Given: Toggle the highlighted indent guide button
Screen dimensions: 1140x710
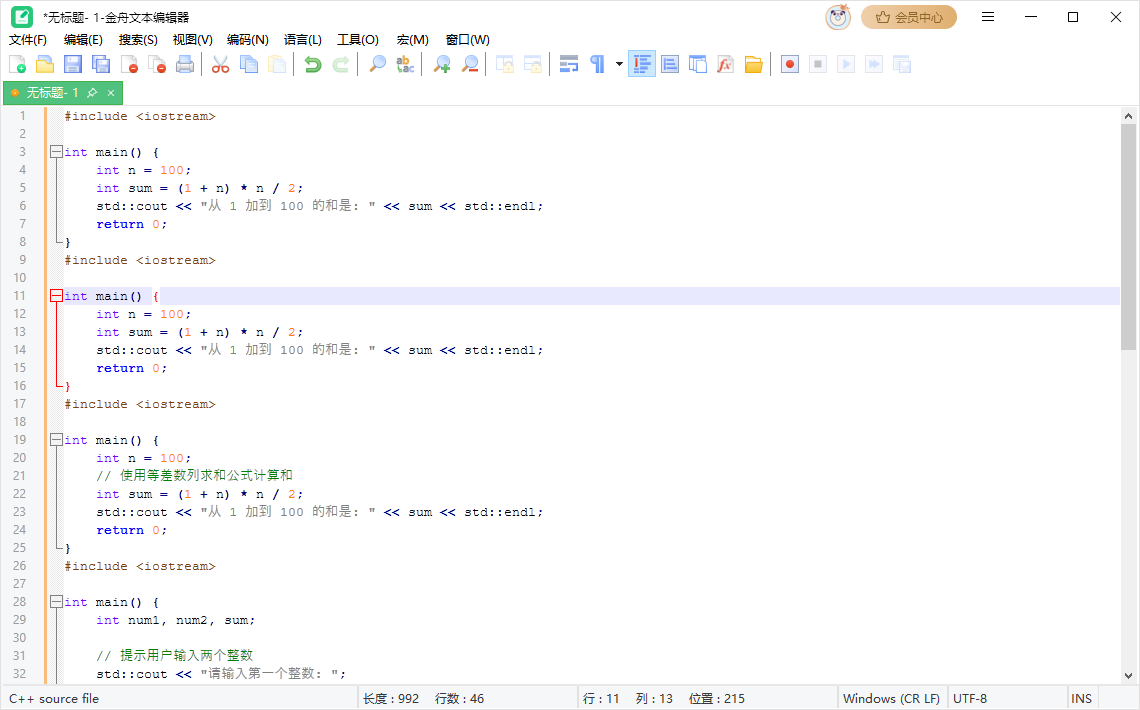Looking at the screenshot, I should tap(642, 65).
